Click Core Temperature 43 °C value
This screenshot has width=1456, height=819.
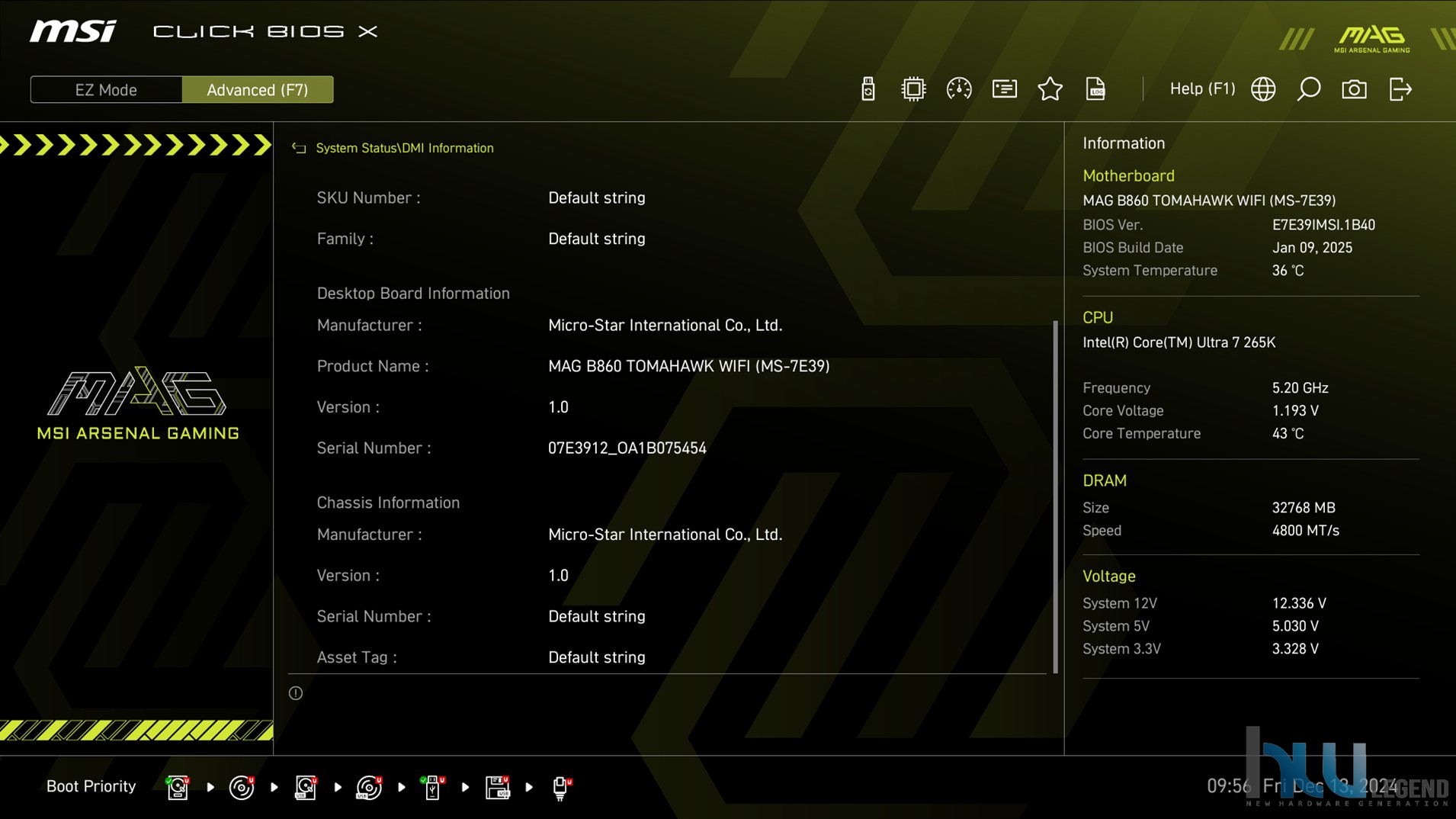[1288, 434]
